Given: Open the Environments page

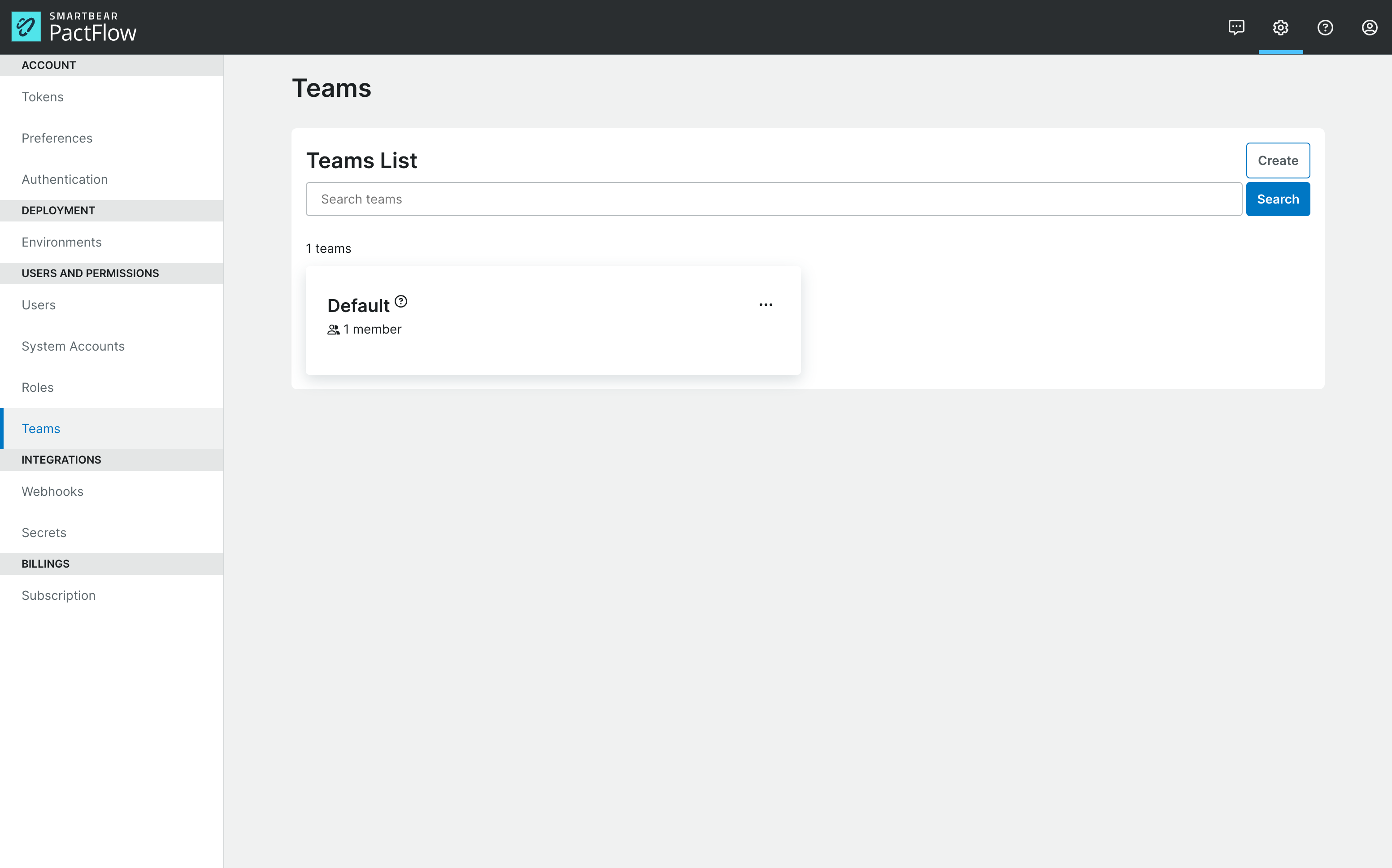Looking at the screenshot, I should 61,242.
